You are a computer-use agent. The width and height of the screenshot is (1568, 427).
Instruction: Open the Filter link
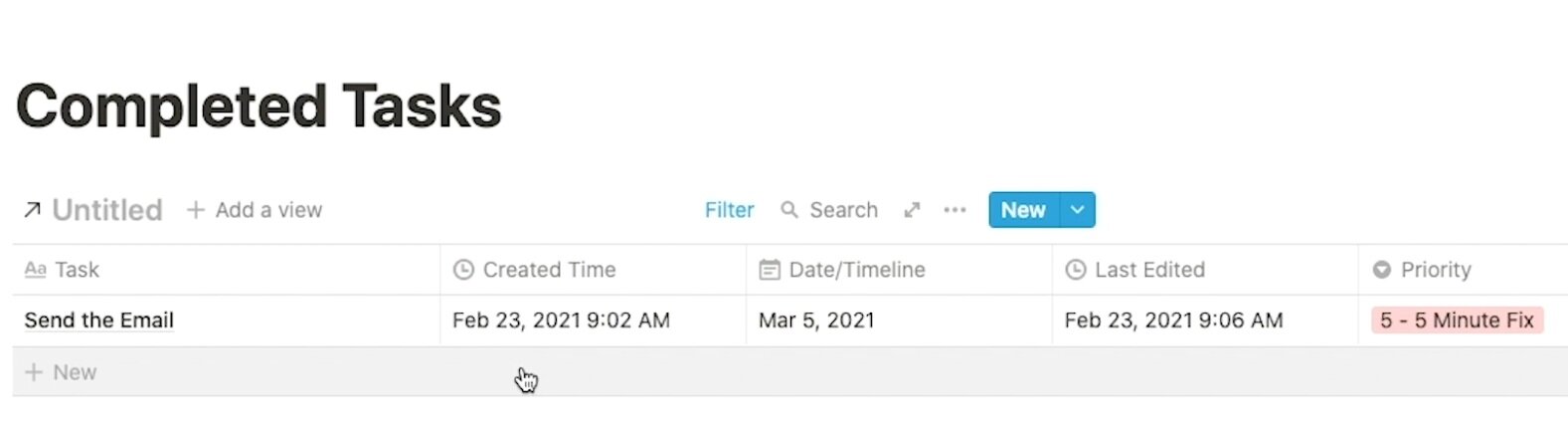tap(729, 210)
